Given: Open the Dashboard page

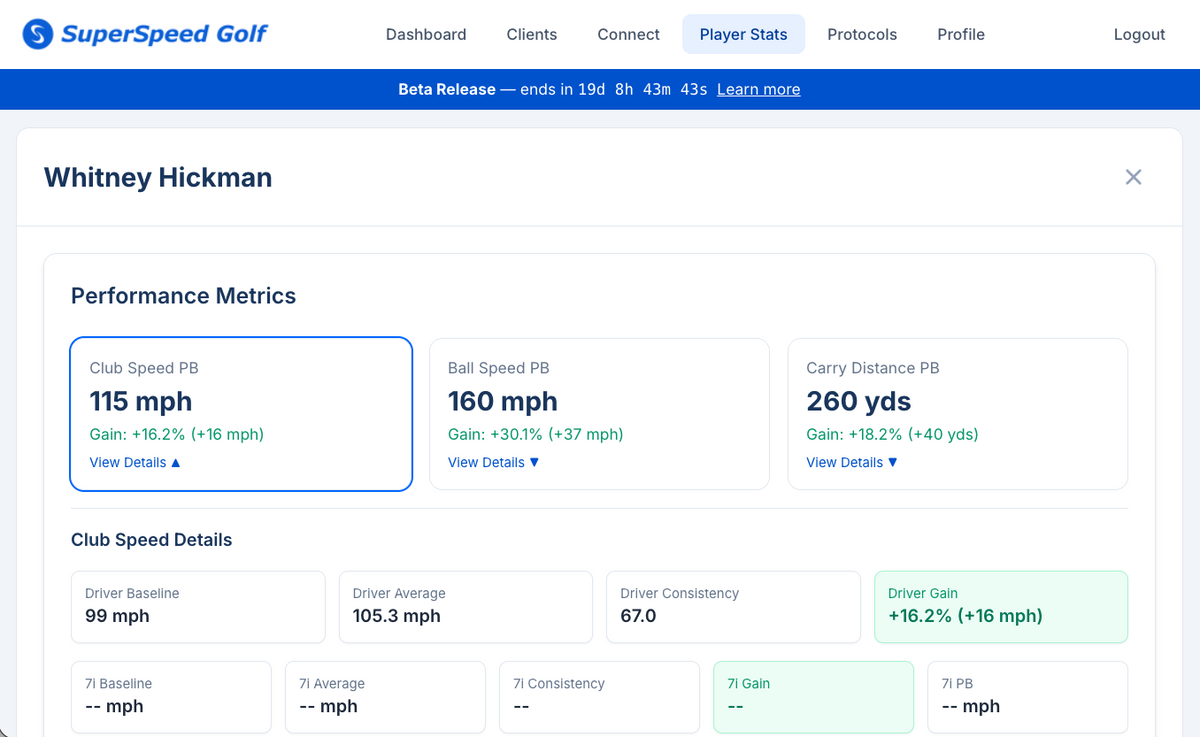Looking at the screenshot, I should (x=426, y=34).
